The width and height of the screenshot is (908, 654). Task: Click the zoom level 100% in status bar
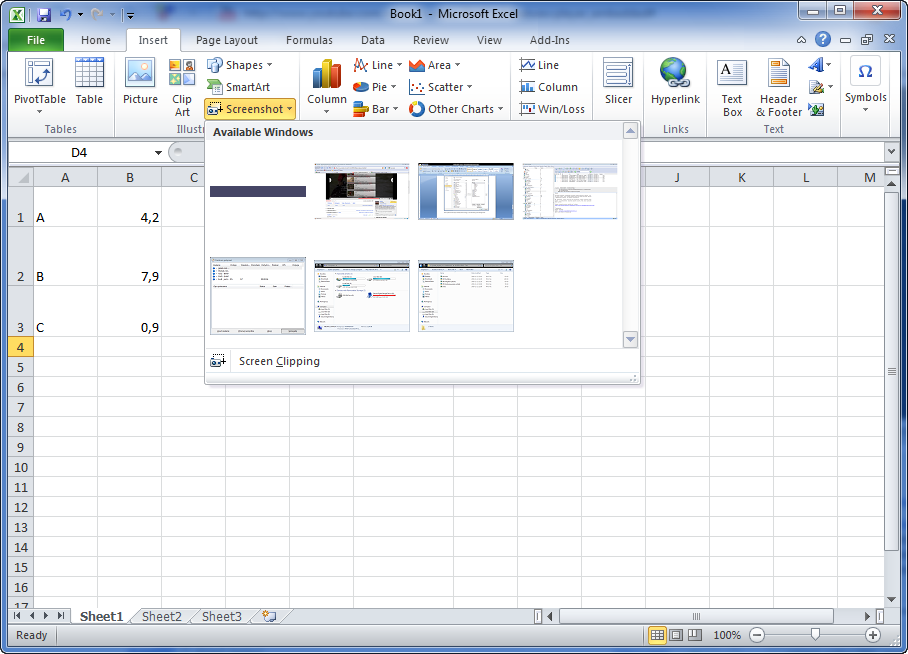727,635
